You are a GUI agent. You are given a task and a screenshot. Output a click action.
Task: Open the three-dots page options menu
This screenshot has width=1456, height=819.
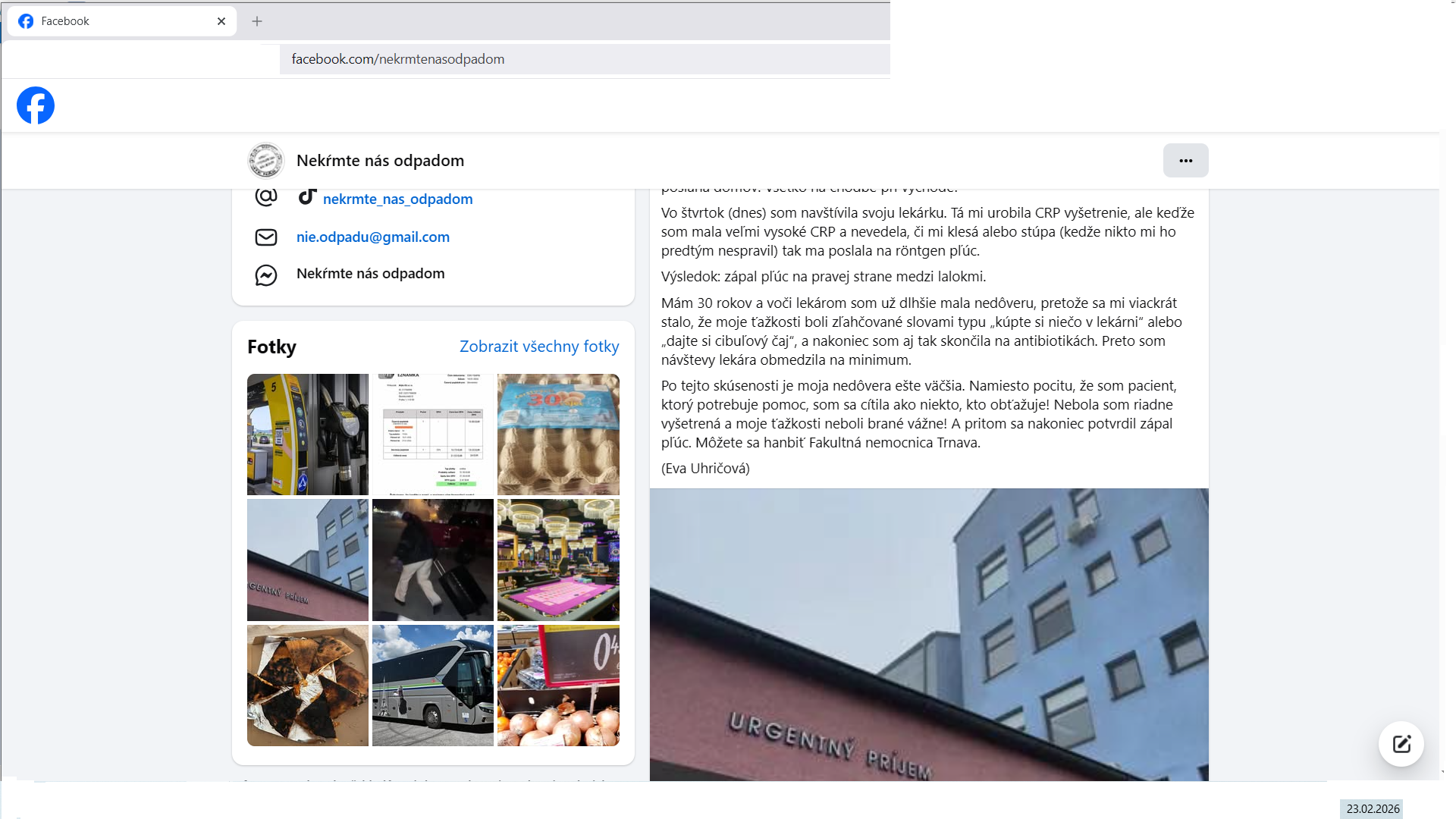[1185, 161]
